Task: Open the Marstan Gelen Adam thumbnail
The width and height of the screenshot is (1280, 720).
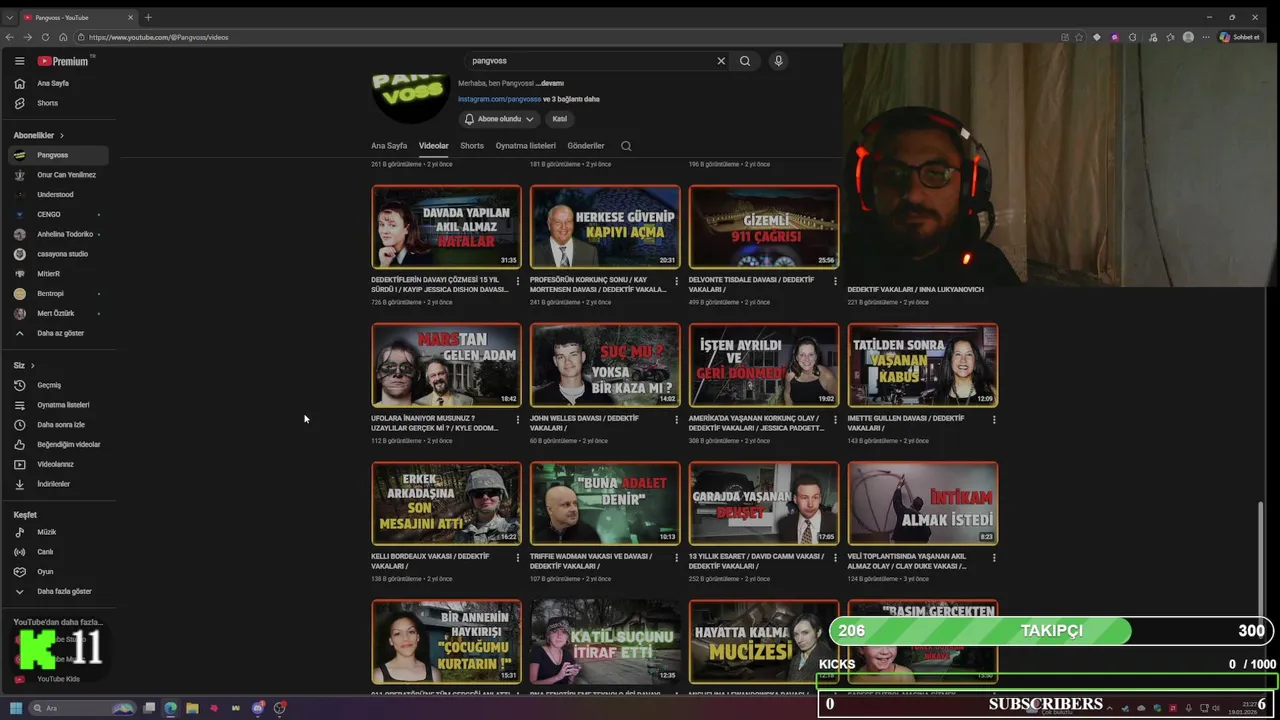Action: [x=446, y=365]
